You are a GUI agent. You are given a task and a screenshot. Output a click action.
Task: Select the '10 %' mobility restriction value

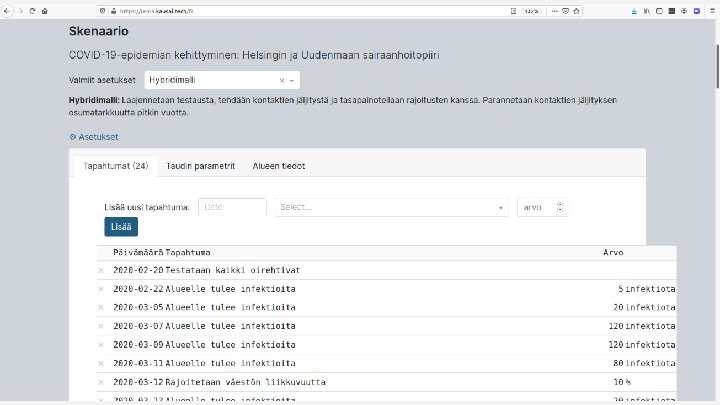tap(622, 382)
